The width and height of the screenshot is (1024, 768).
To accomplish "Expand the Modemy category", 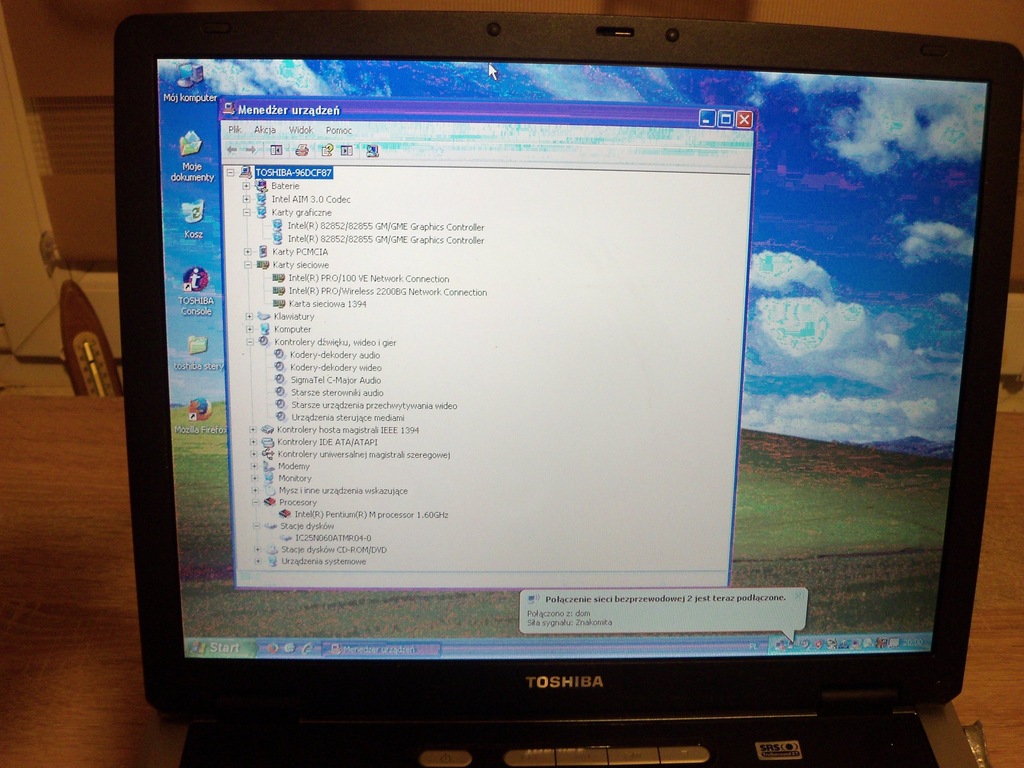I will 253,466.
